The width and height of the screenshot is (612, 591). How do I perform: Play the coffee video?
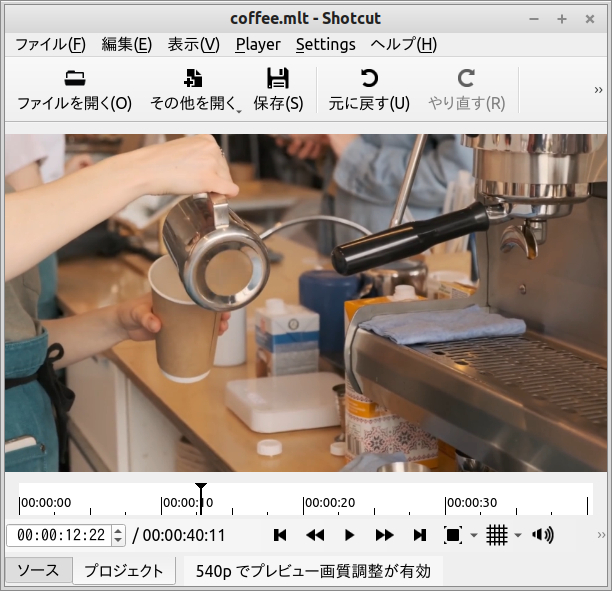(x=349, y=535)
